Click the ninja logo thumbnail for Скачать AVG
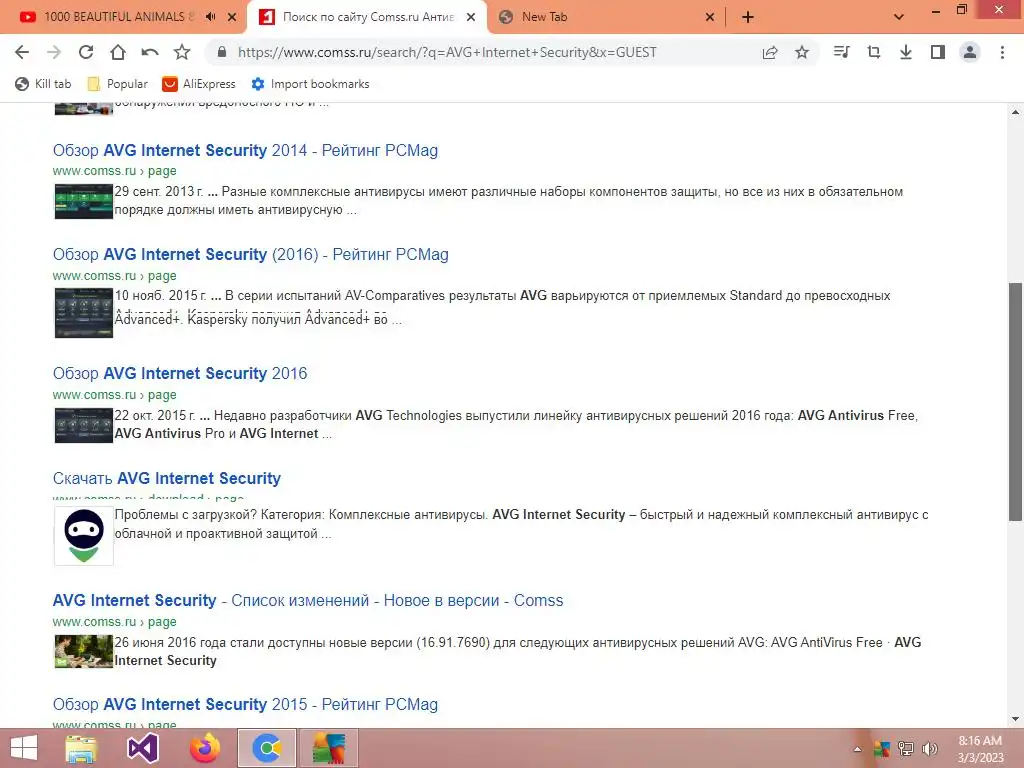Viewport: 1024px width, 768px height. coord(84,536)
